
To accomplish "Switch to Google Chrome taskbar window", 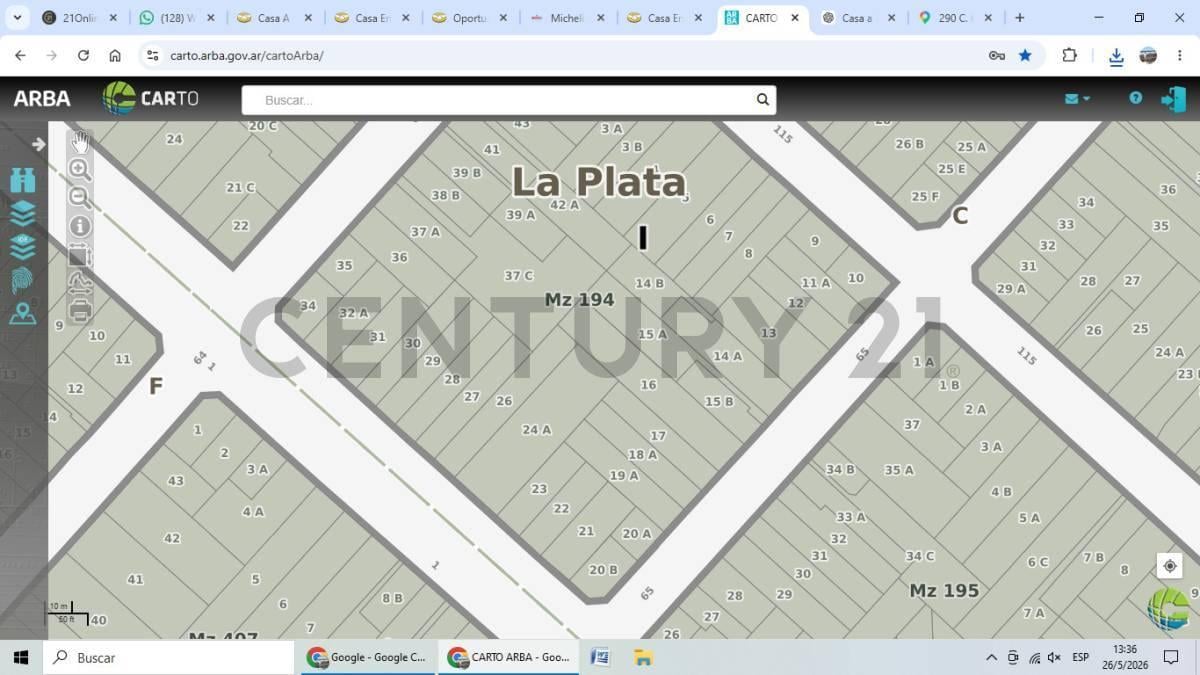I will pyautogui.click(x=367, y=657).
